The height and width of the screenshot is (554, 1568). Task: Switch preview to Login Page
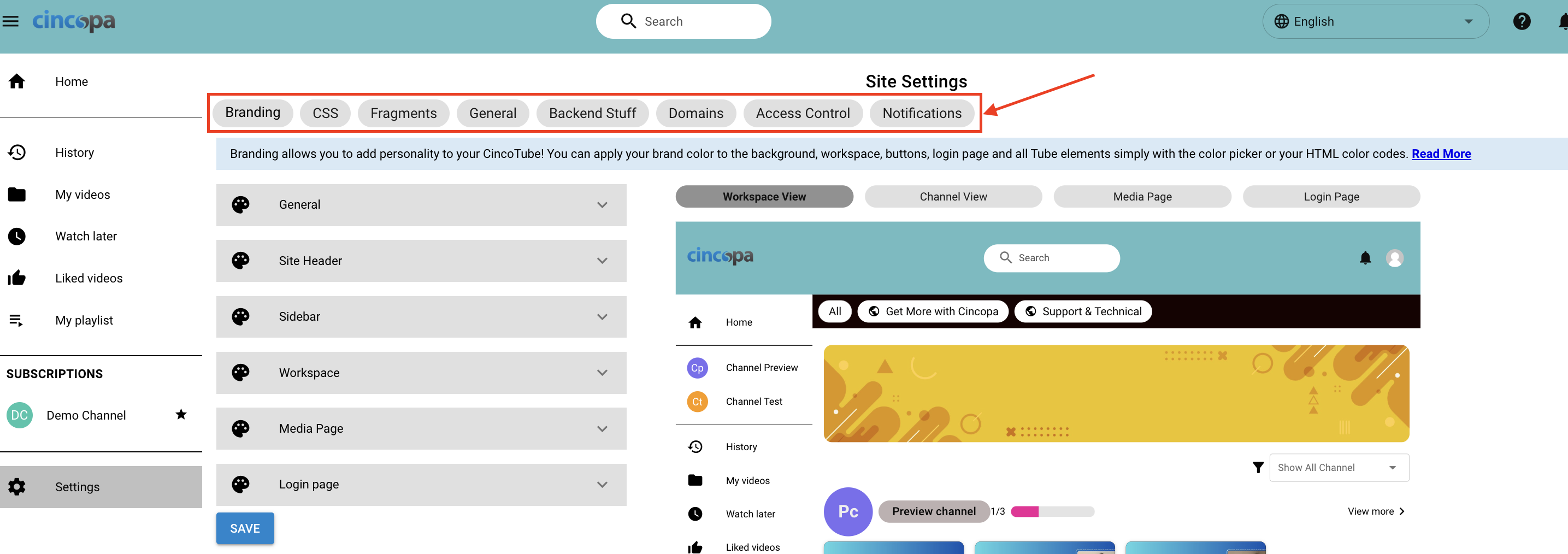[1330, 197]
